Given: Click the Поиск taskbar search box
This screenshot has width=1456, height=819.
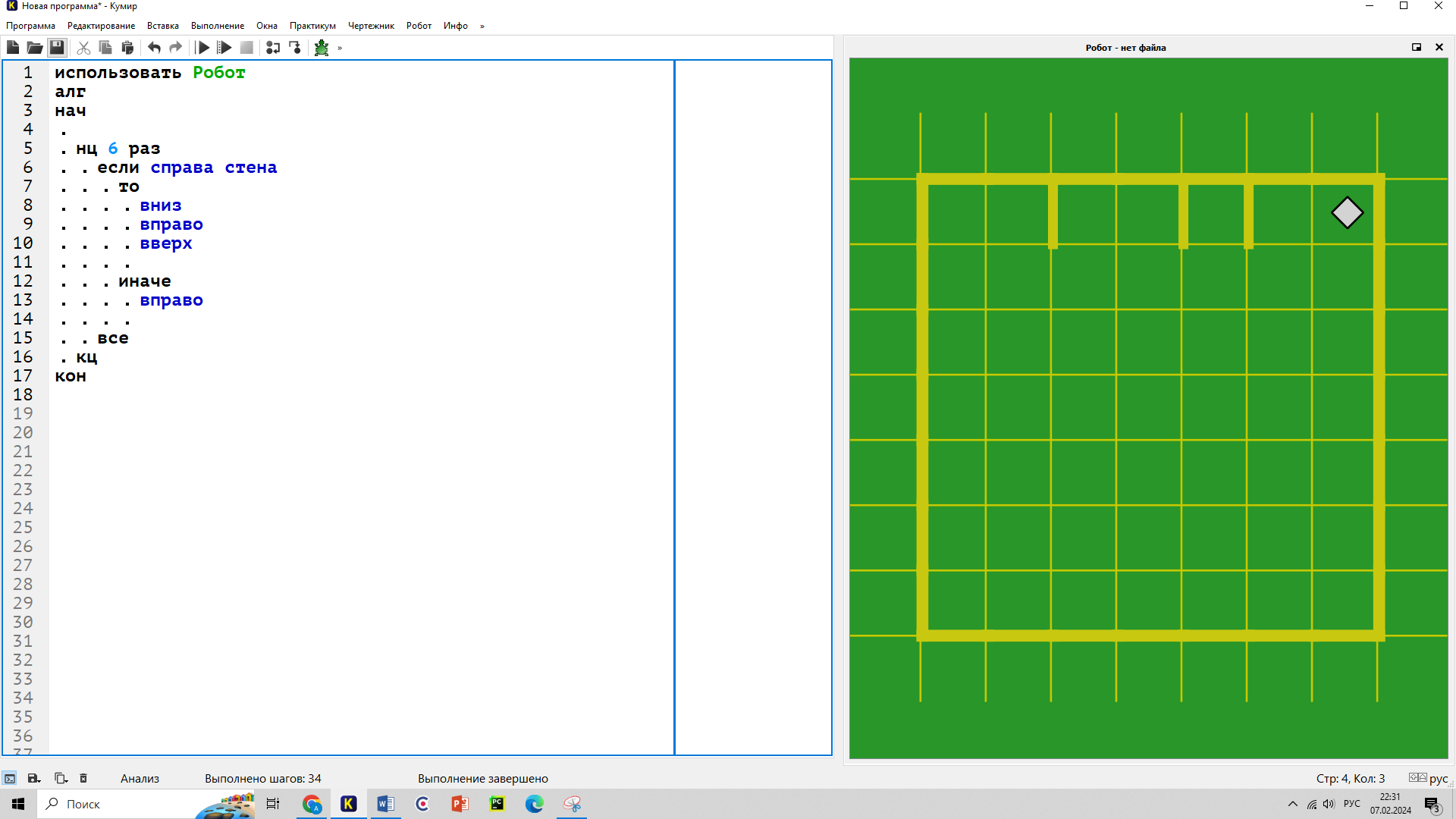Looking at the screenshot, I should tap(144, 804).
